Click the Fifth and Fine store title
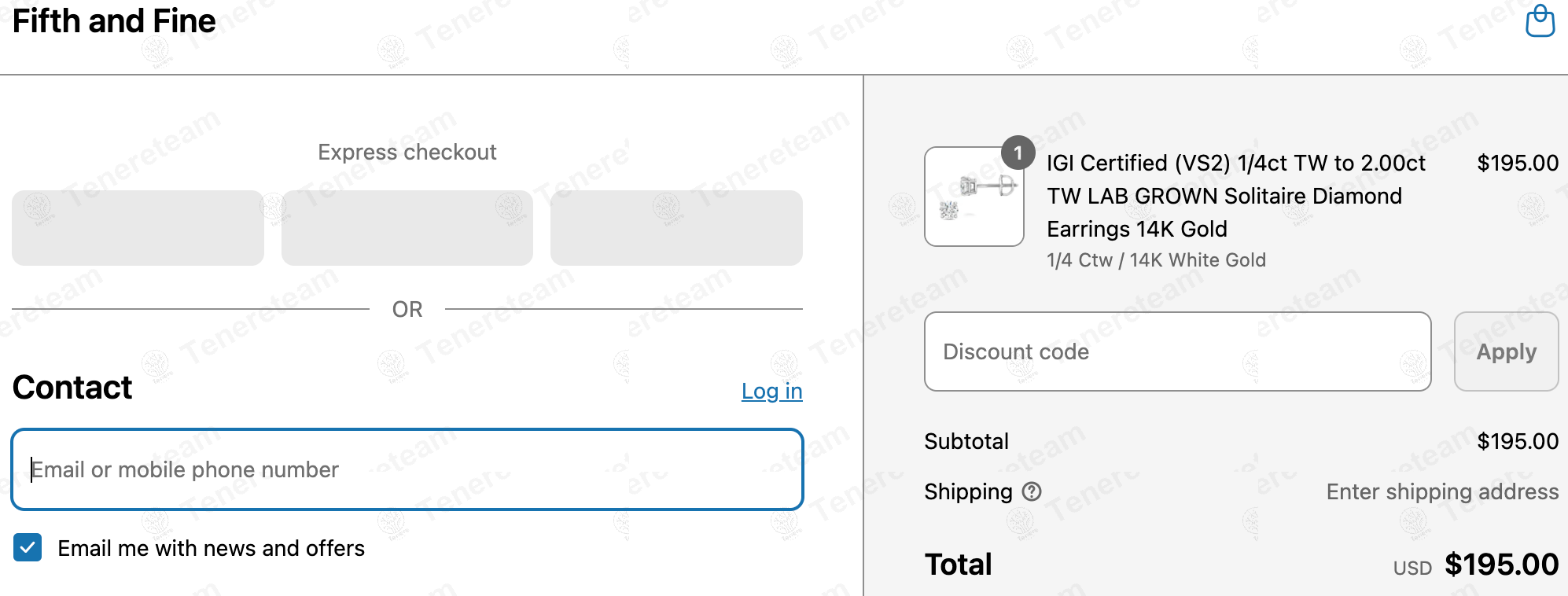 pyautogui.click(x=114, y=21)
